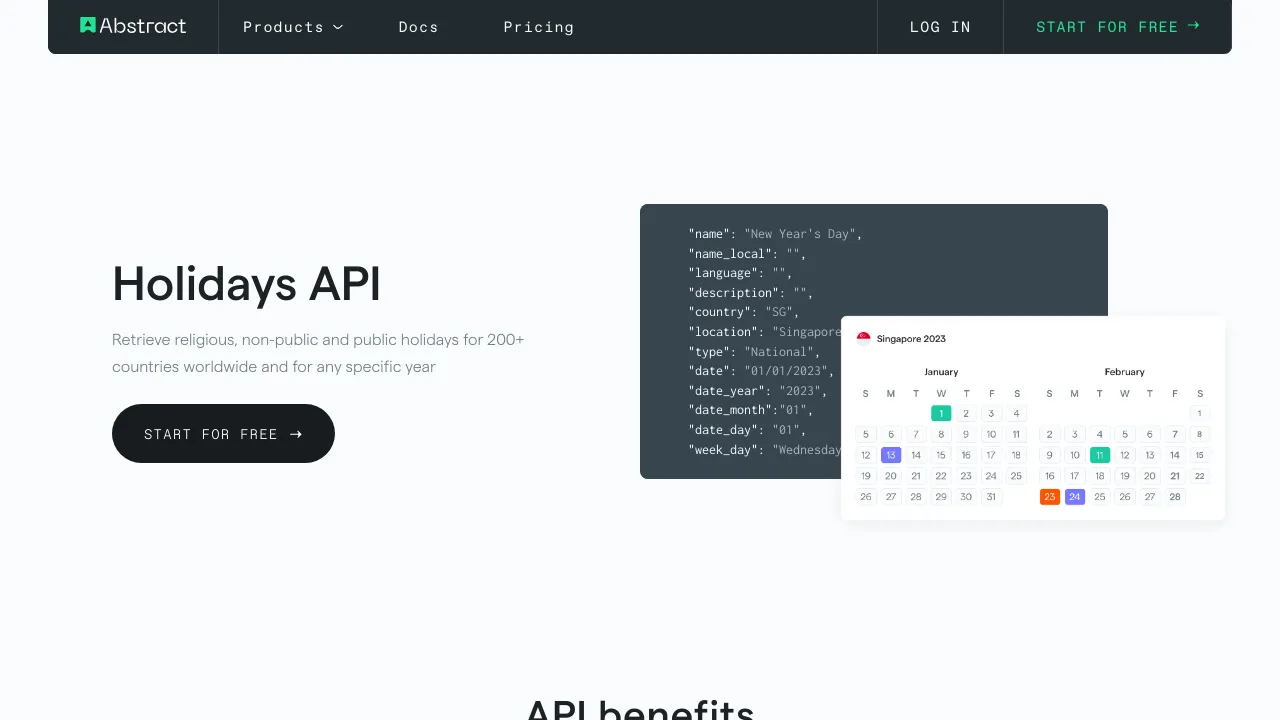Click the "week_day" code line
The height and width of the screenshot is (720, 1280).
(765, 450)
